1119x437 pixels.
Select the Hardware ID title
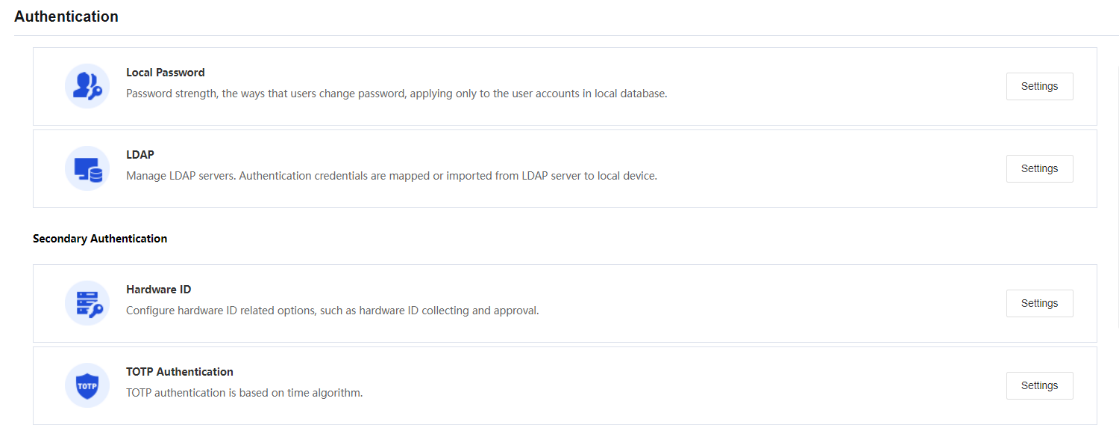(158, 289)
